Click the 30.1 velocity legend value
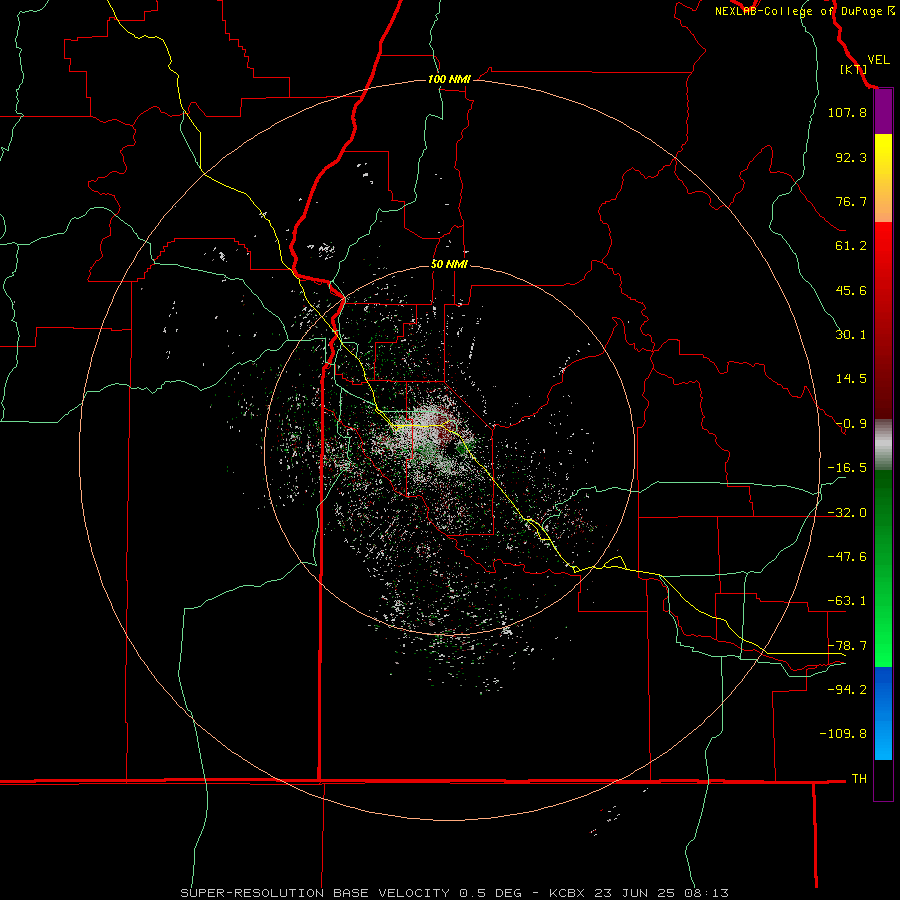The height and width of the screenshot is (900, 900). point(851,335)
